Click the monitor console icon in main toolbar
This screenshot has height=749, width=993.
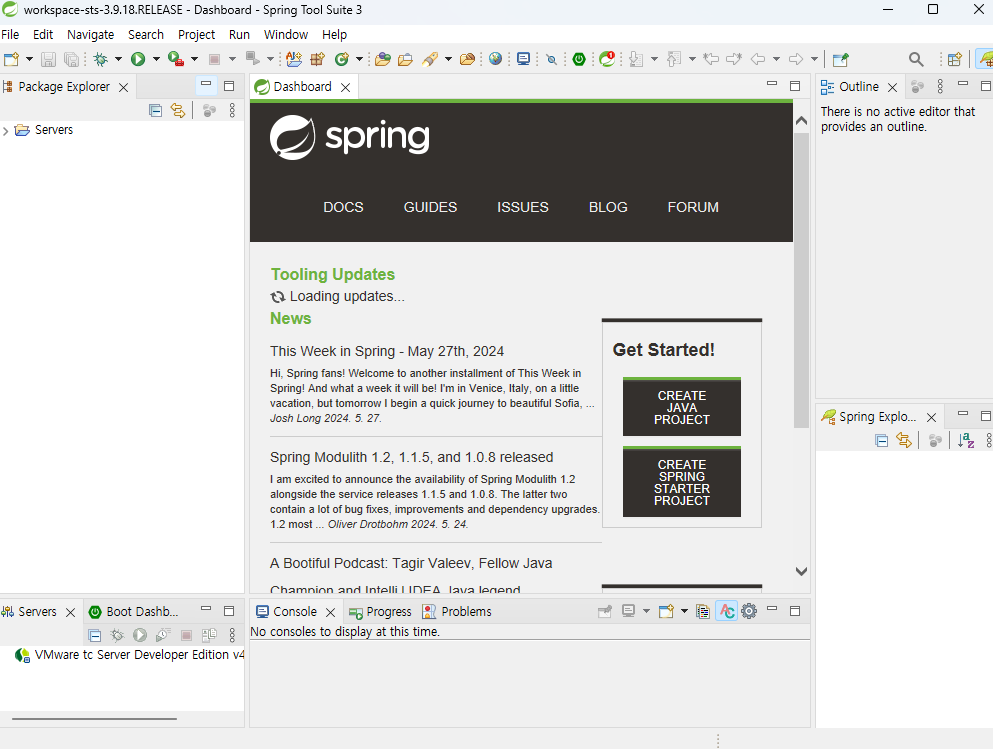523,60
